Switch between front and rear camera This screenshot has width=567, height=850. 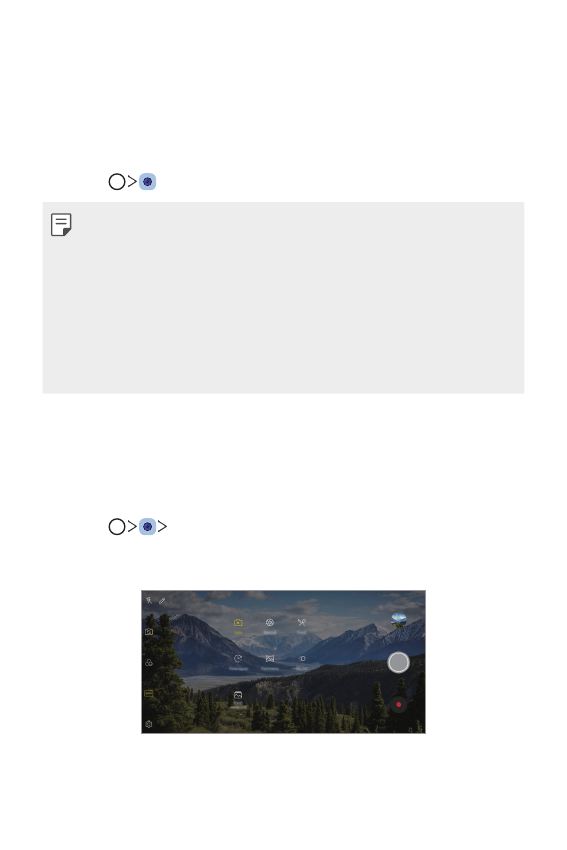click(x=149, y=632)
